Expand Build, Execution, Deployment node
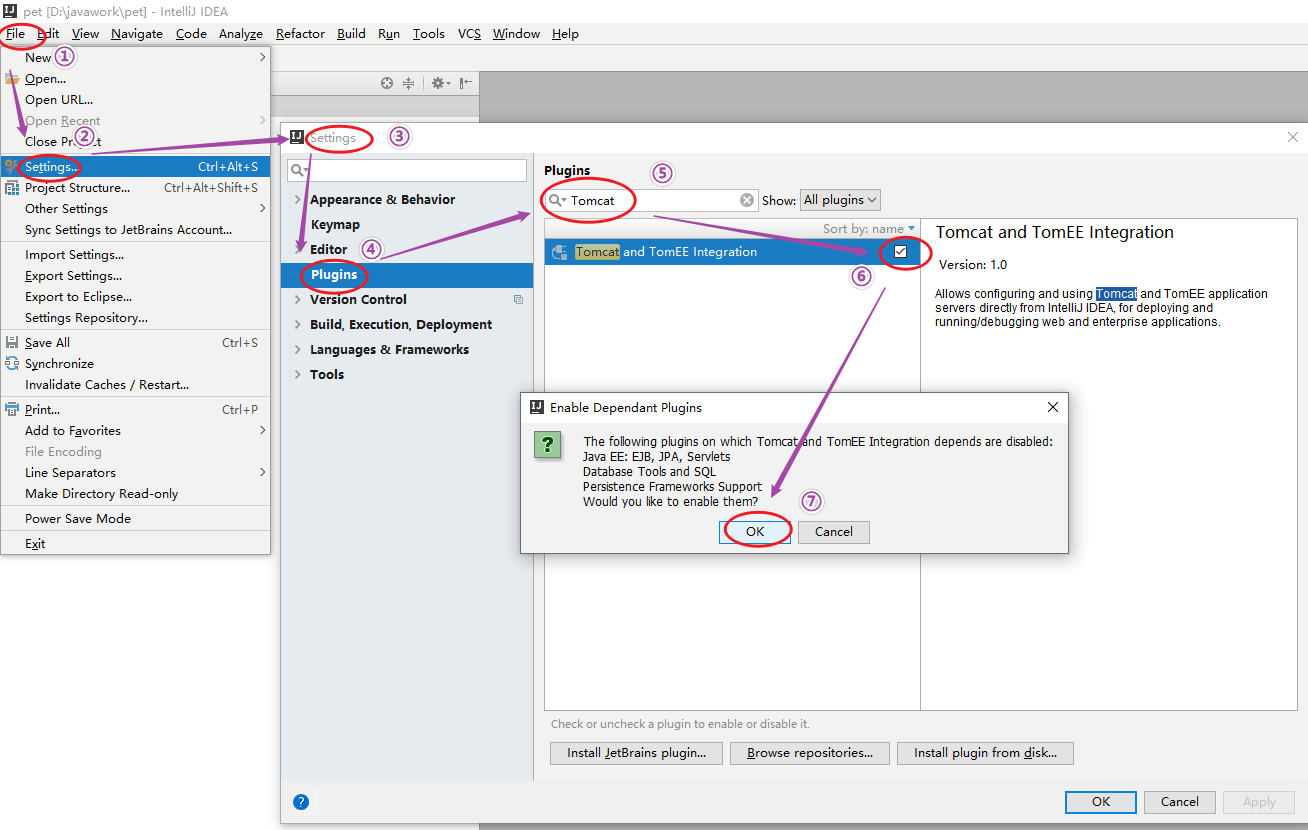1308x830 pixels. coord(298,324)
